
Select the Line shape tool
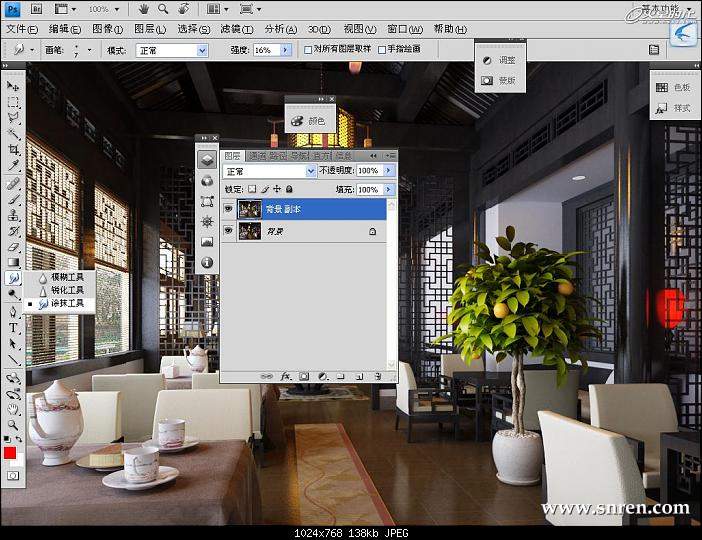click(13, 360)
